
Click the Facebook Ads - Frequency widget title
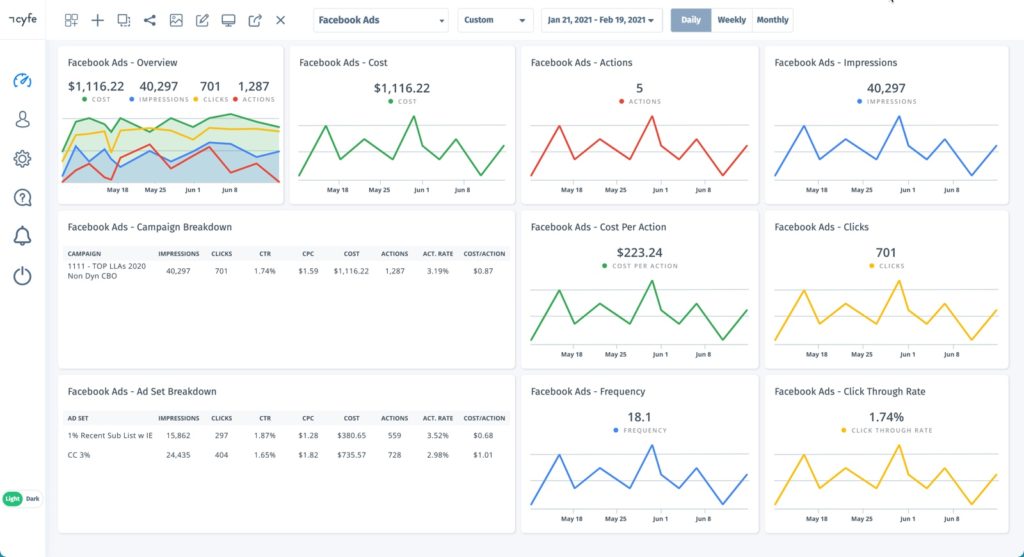(588, 392)
